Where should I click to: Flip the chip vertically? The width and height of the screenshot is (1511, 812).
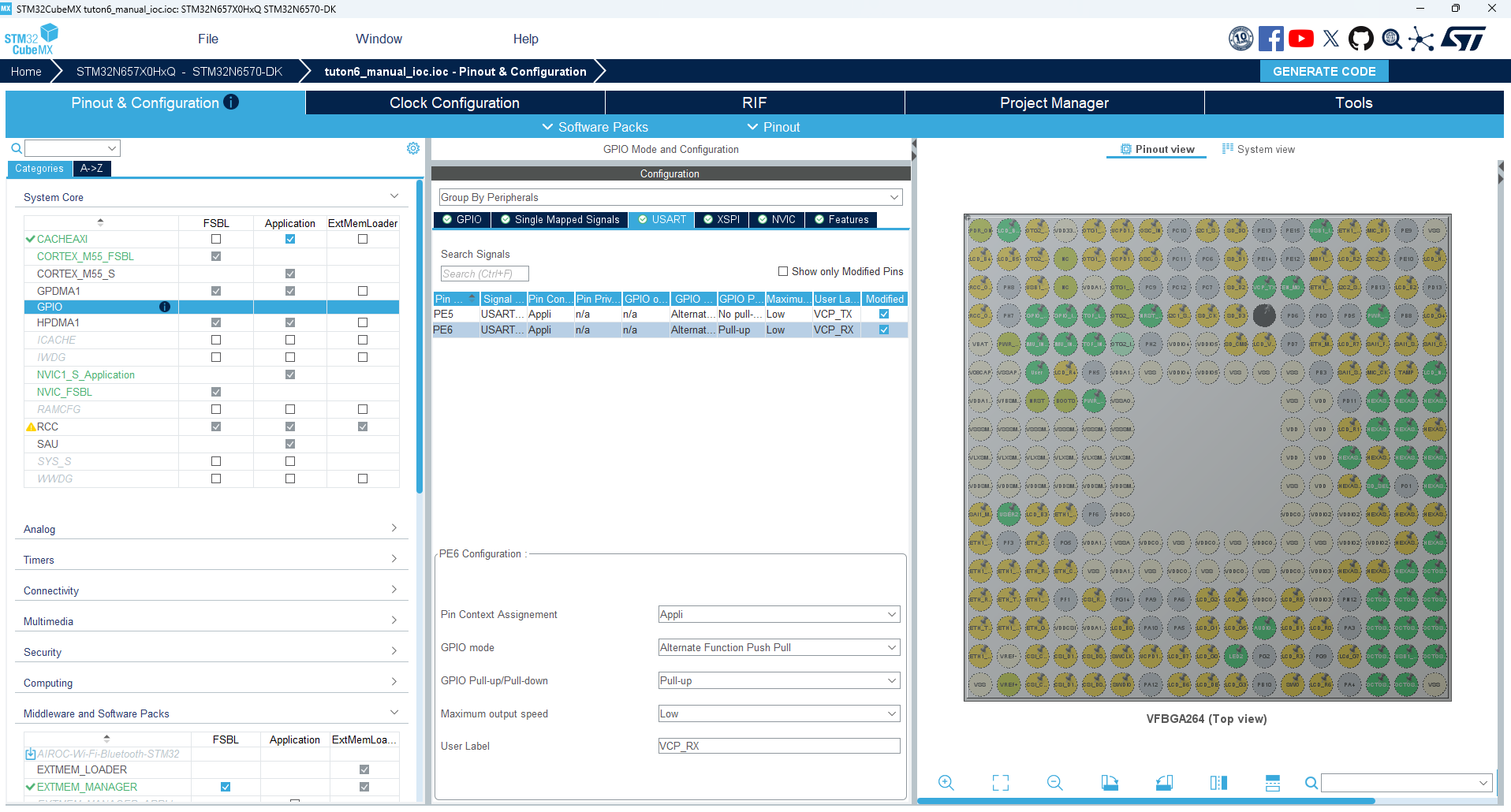pos(1273,782)
